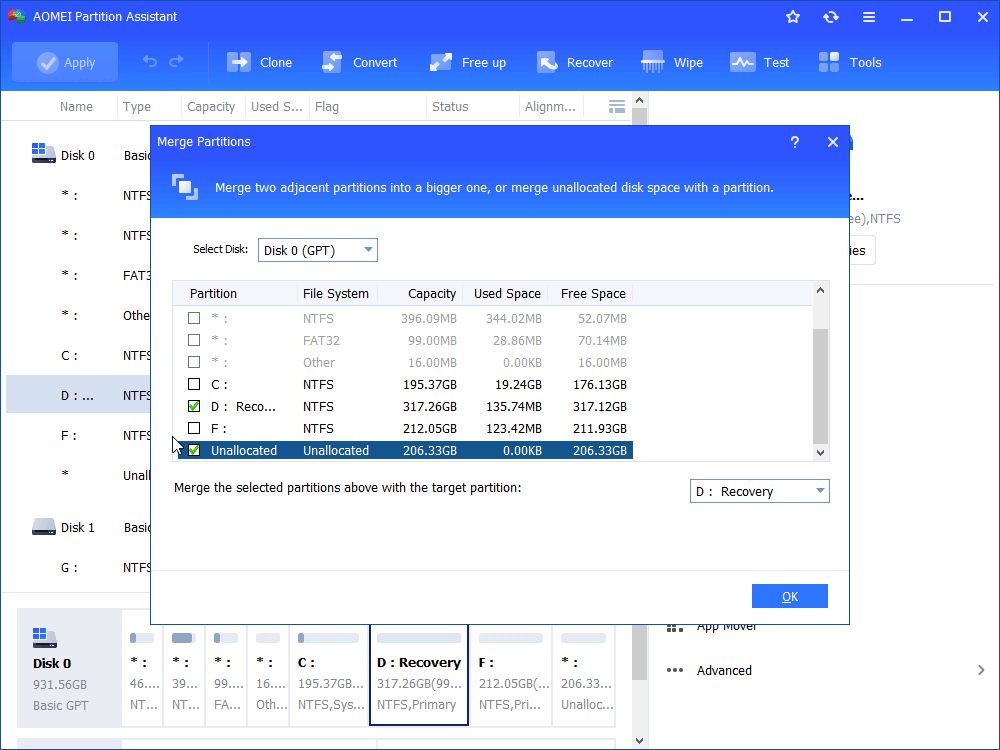1000x750 pixels.
Task: Open the Select Disk dropdown
Action: (318, 250)
